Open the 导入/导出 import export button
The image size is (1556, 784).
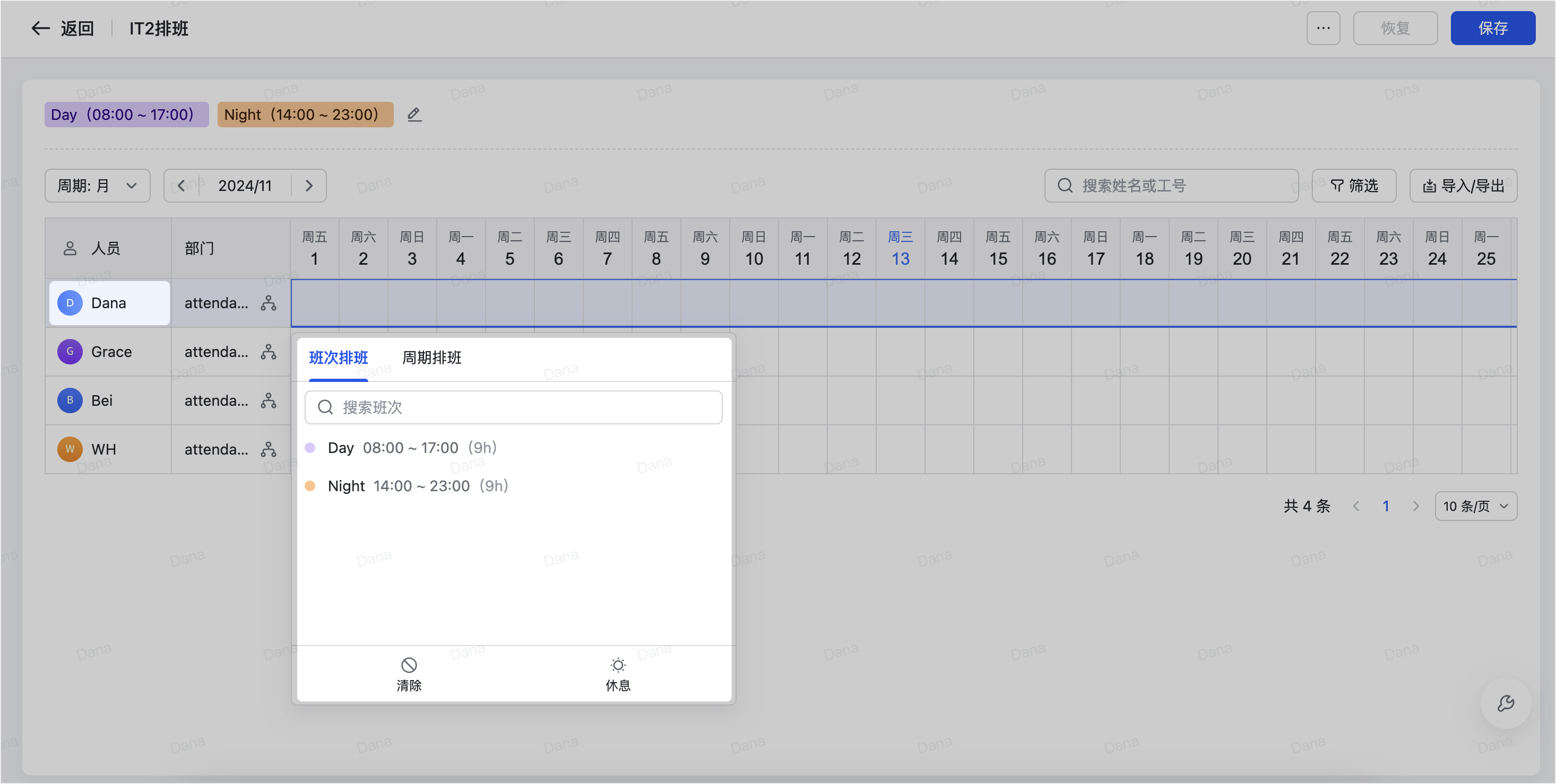point(1463,185)
